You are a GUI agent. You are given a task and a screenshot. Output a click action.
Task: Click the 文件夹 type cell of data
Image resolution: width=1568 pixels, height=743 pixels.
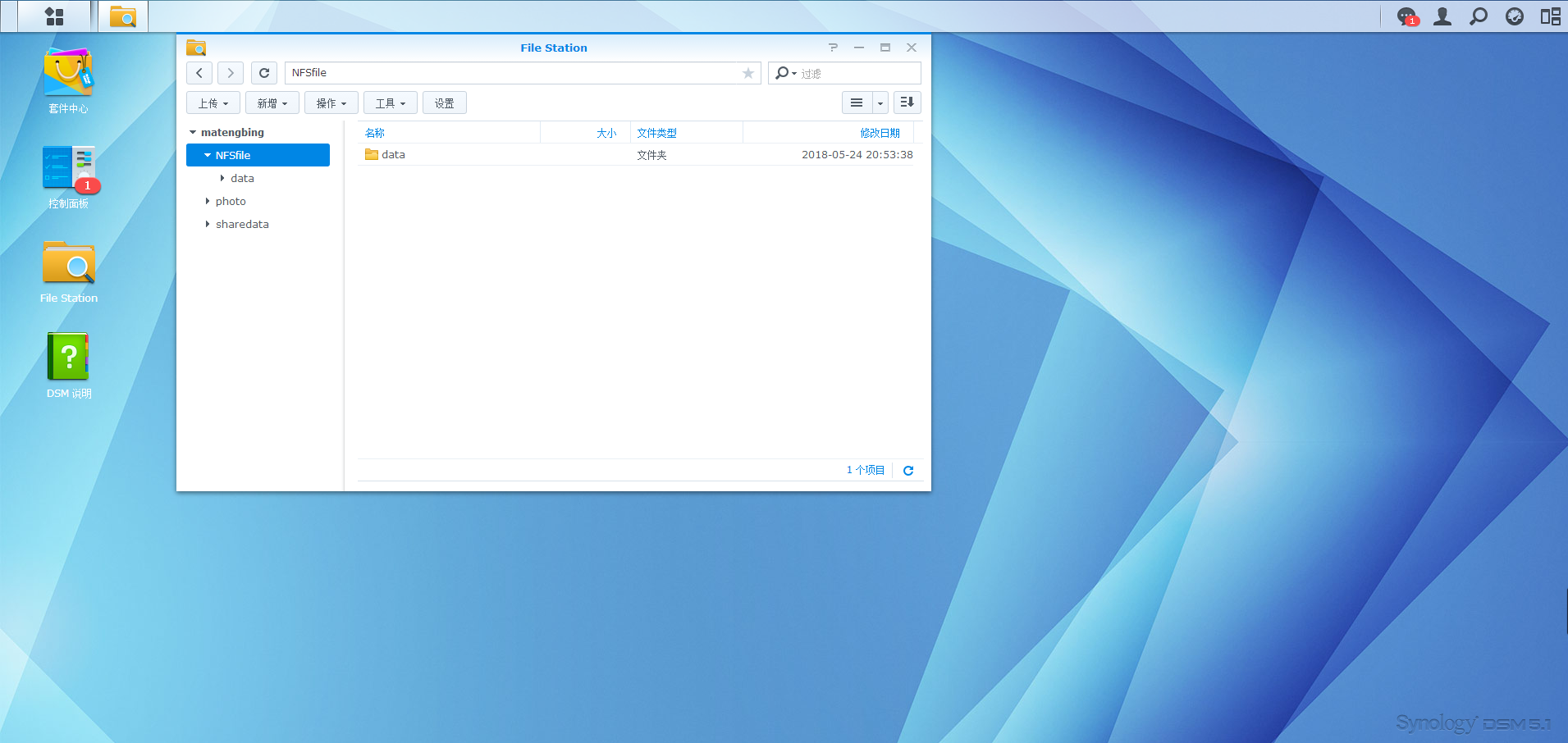pyautogui.click(x=651, y=155)
